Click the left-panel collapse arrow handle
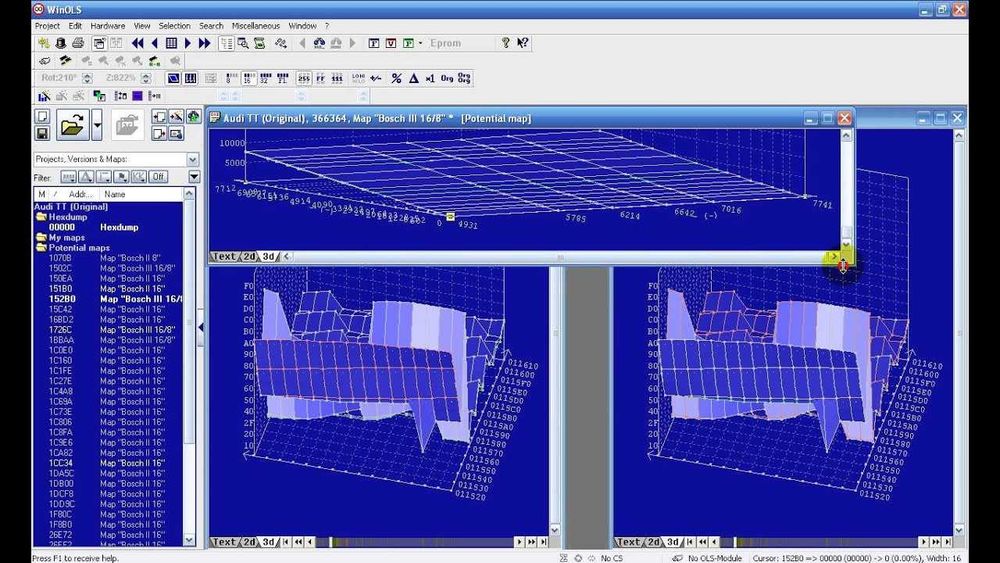 [201, 327]
